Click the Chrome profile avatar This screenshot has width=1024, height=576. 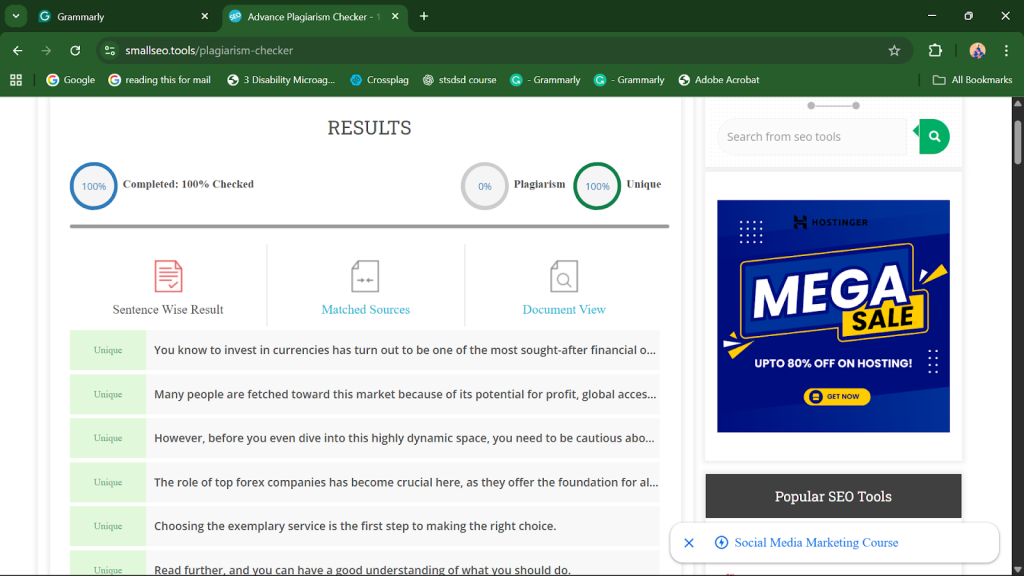point(977,51)
